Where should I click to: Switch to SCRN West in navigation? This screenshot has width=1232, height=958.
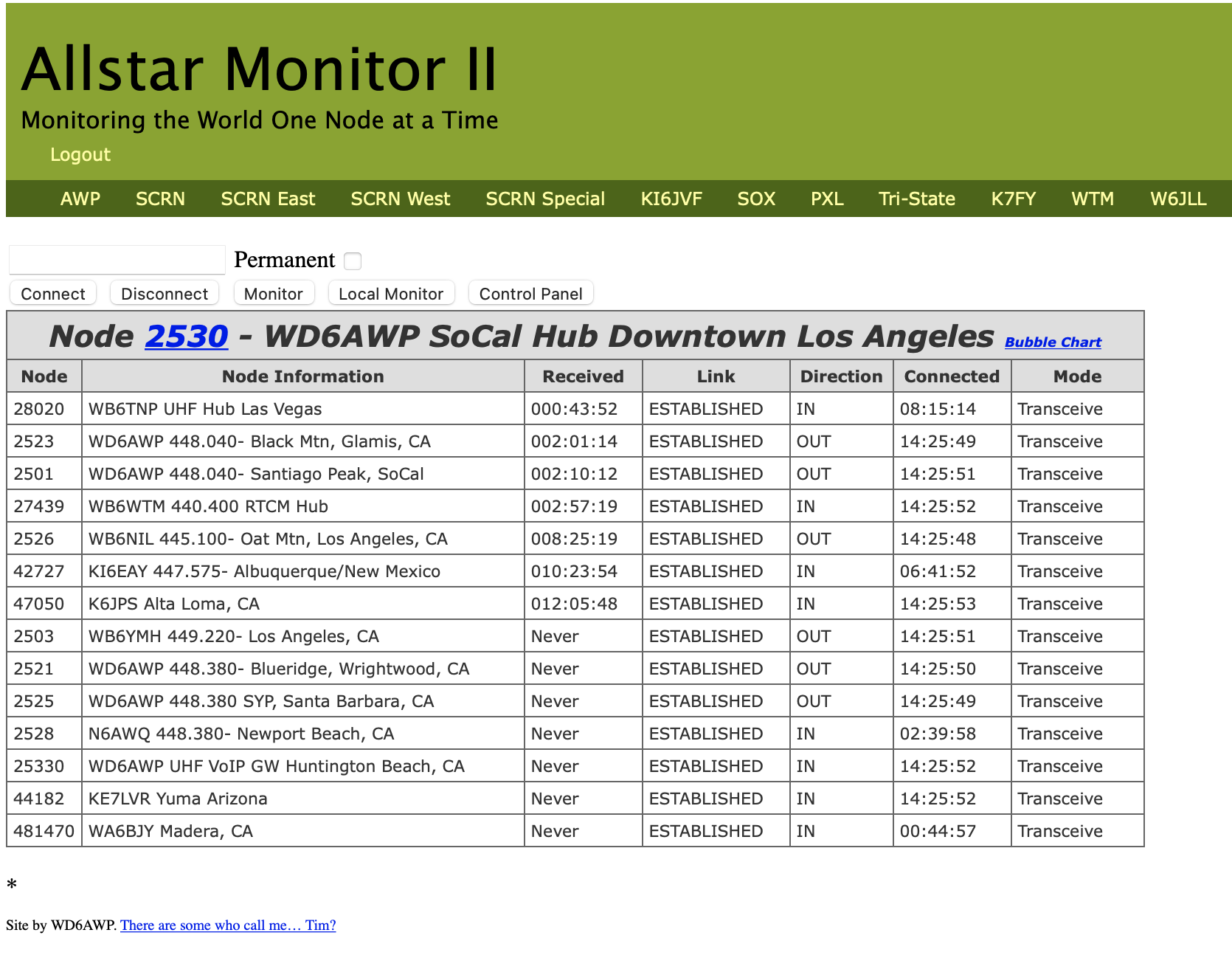[400, 199]
